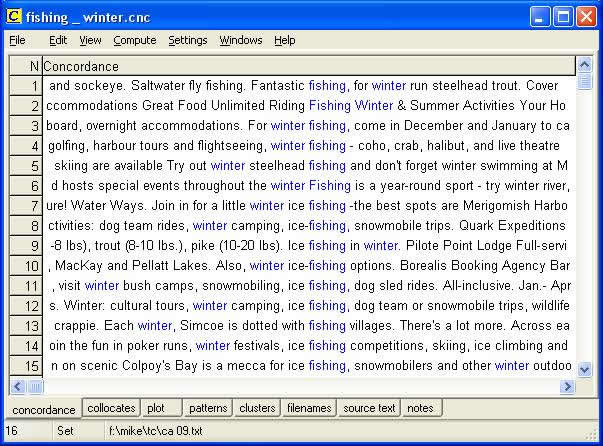
Task: Switch to the clusters tab
Action: coord(257,408)
